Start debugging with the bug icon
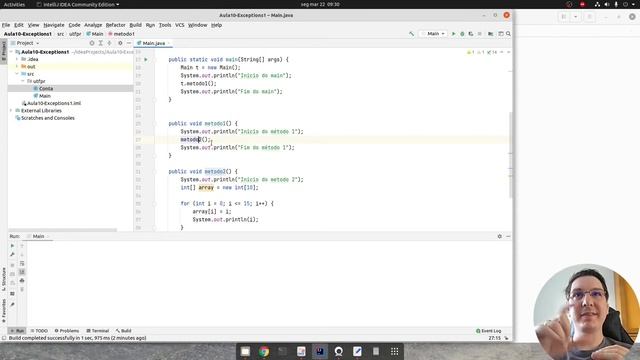640x360 pixels. [462, 34]
